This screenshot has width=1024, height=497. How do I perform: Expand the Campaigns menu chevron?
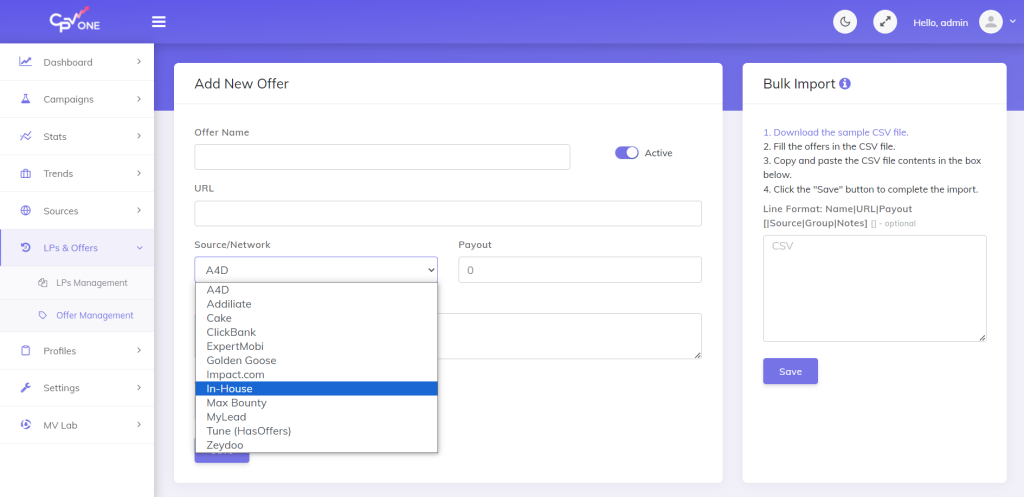pos(139,99)
